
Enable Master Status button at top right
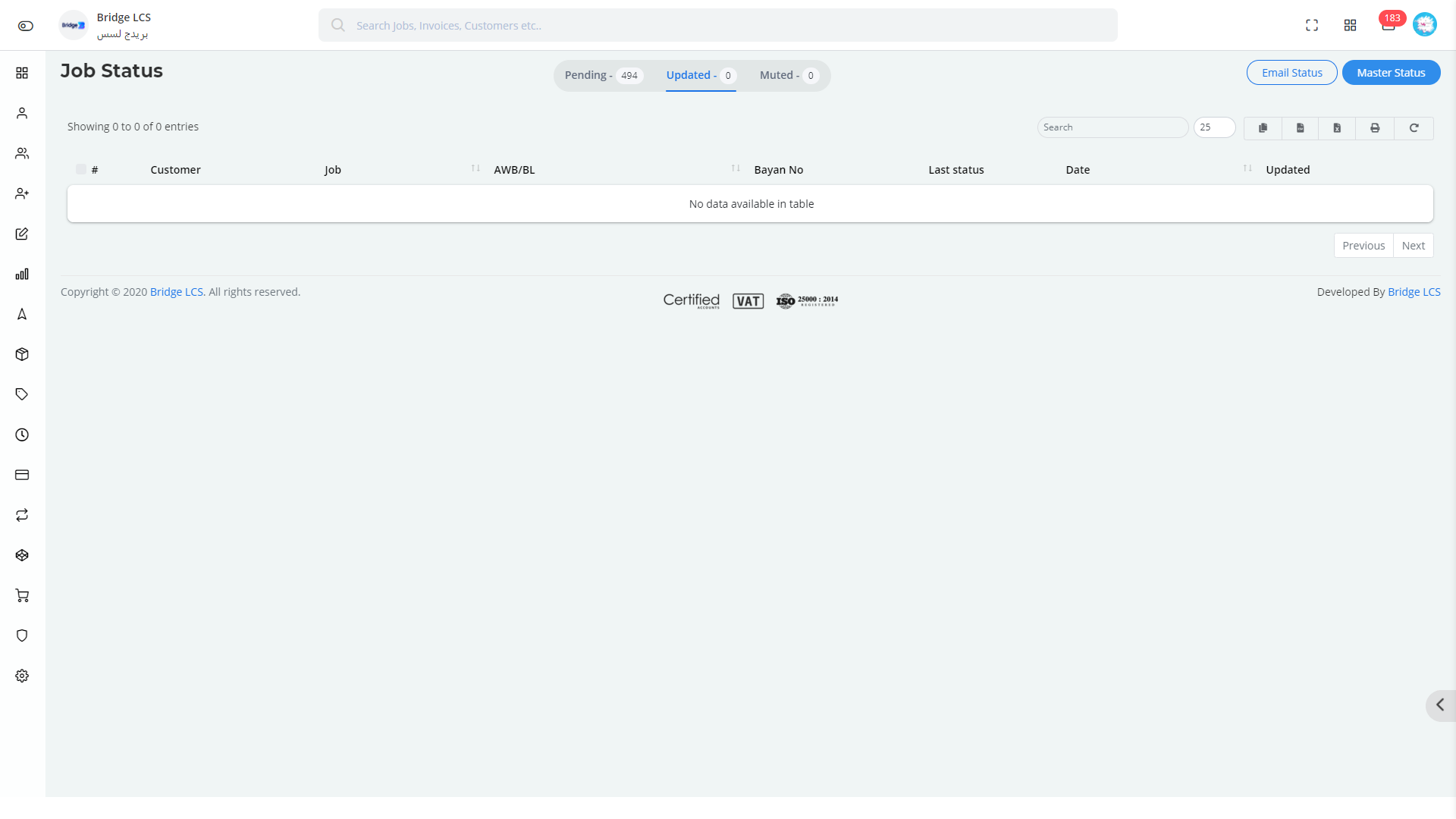coord(1391,72)
